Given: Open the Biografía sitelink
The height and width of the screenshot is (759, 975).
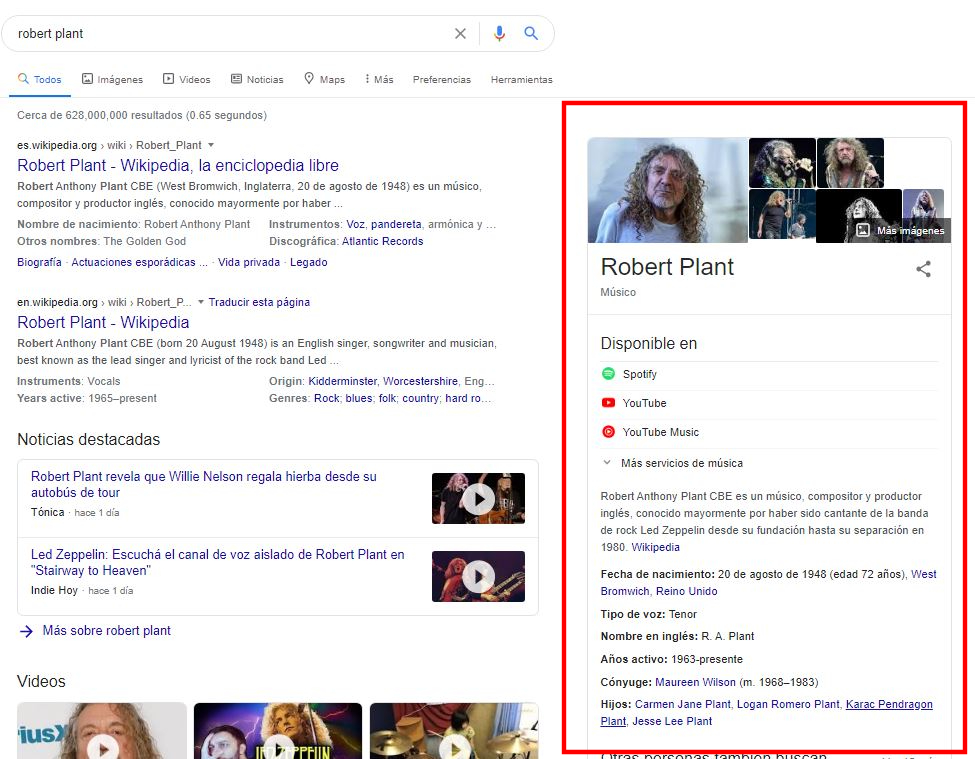Looking at the screenshot, I should [39, 262].
